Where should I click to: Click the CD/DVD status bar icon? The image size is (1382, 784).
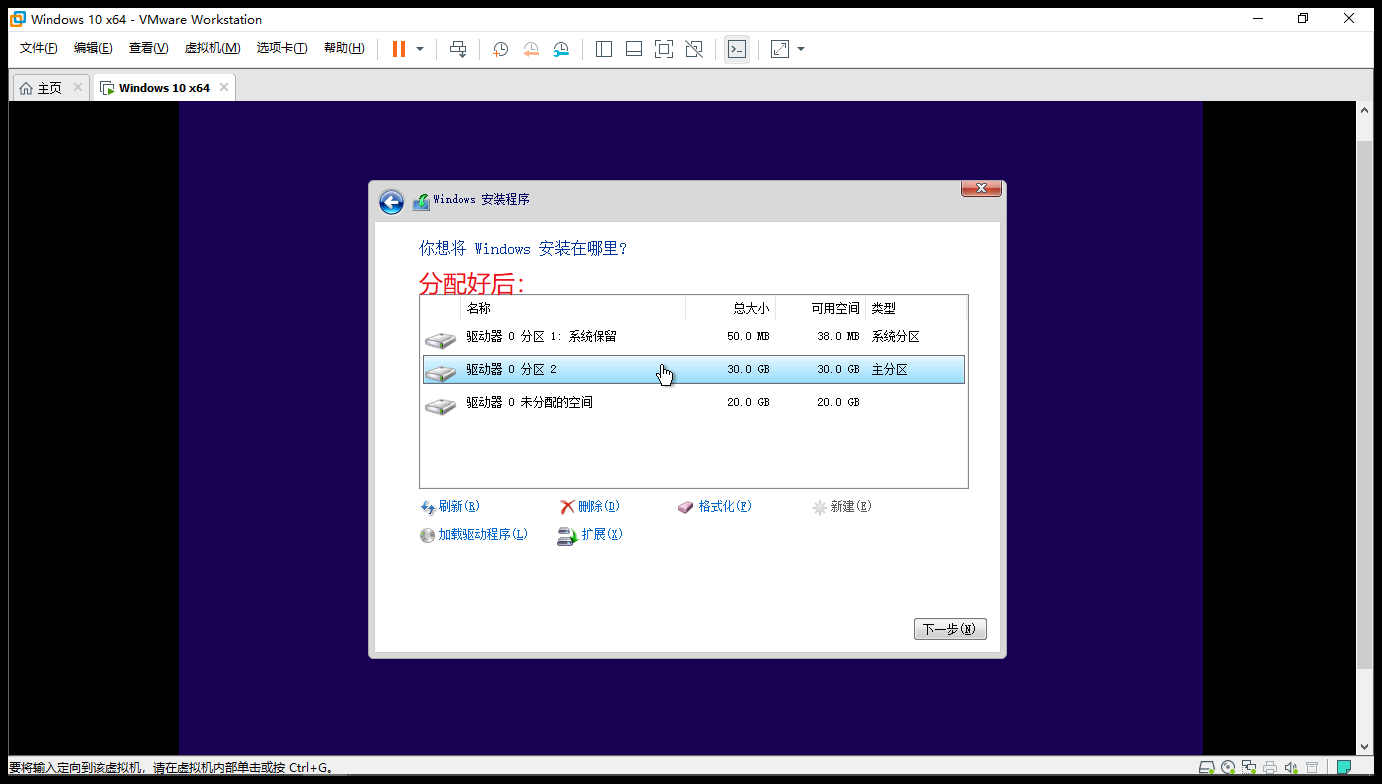(1228, 768)
